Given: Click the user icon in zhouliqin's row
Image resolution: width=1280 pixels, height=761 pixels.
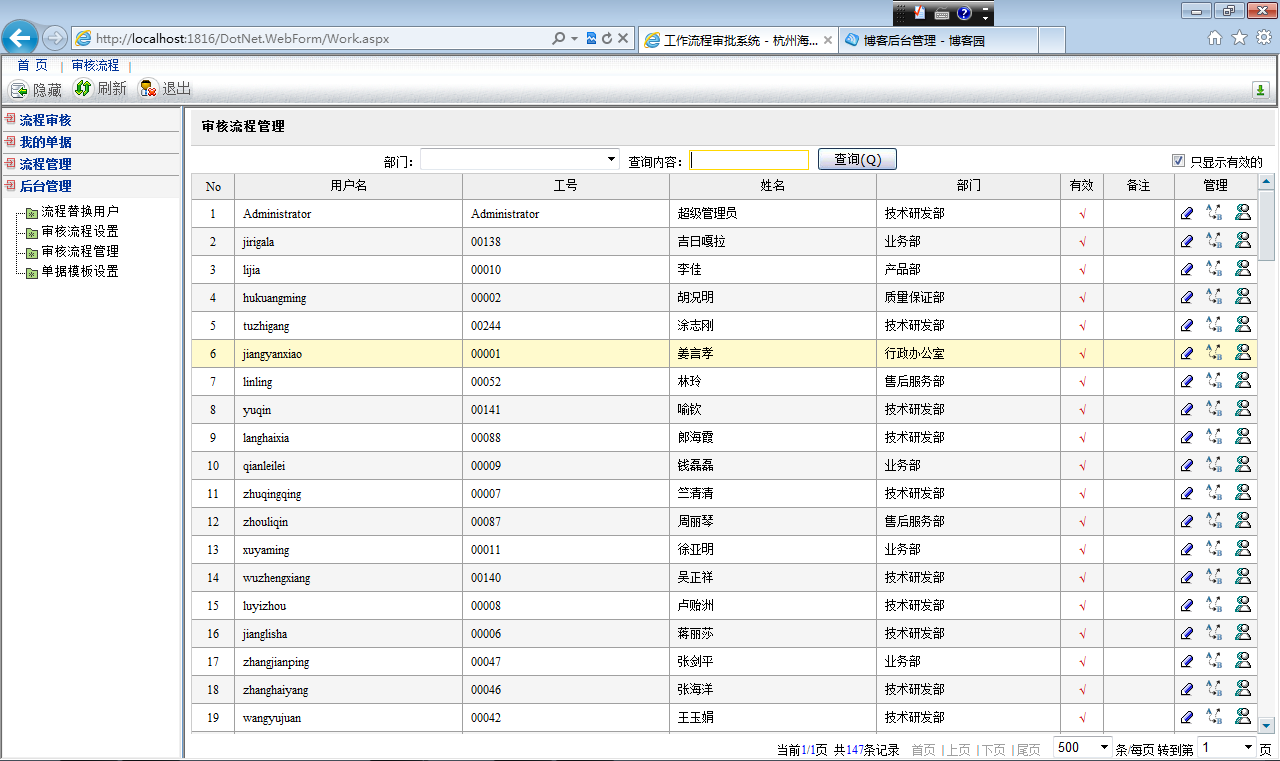Looking at the screenshot, I should click(x=1243, y=520).
